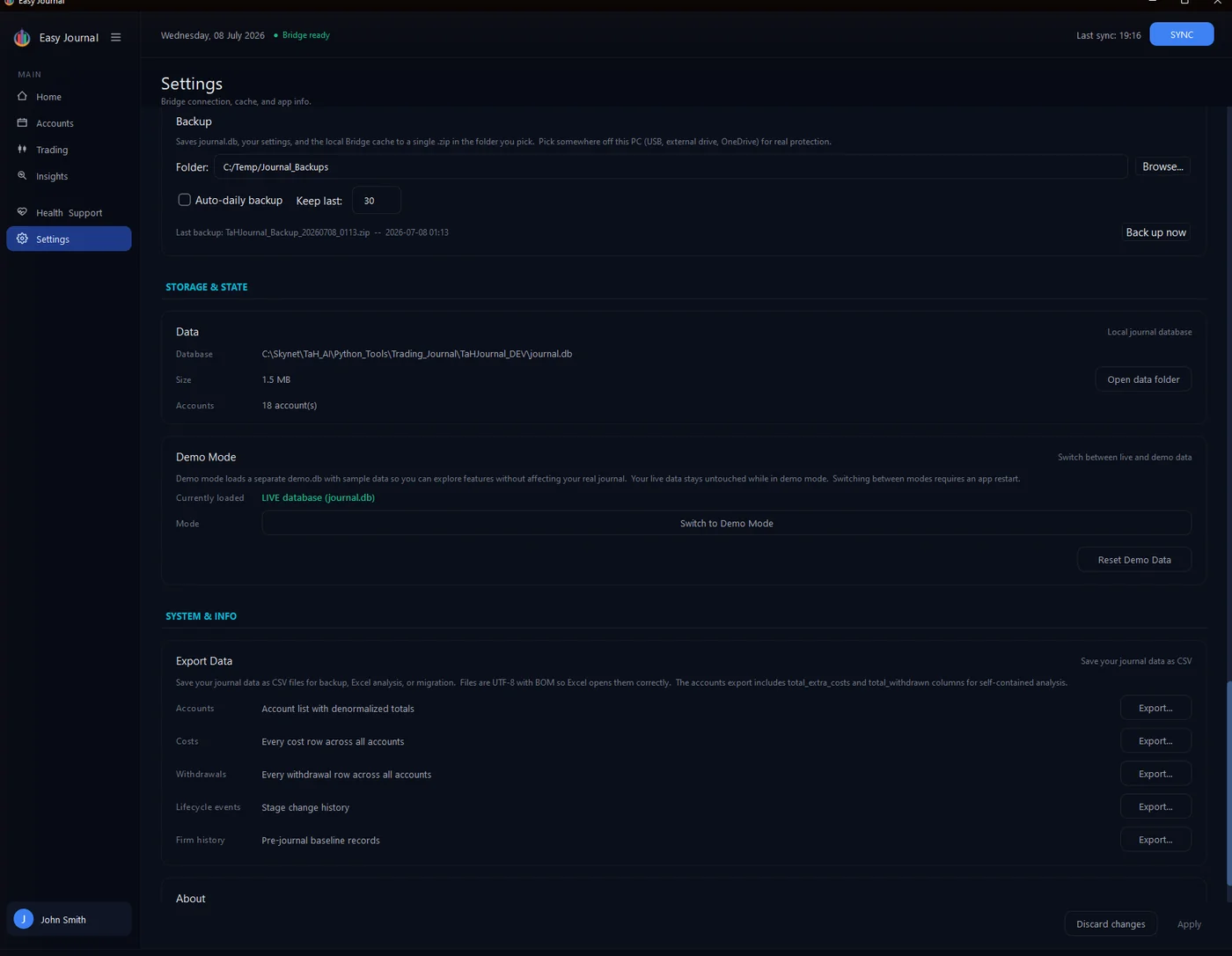Viewport: 1232px width, 956px height.
Task: Click Account list with denormalized totals text
Action: (338, 709)
